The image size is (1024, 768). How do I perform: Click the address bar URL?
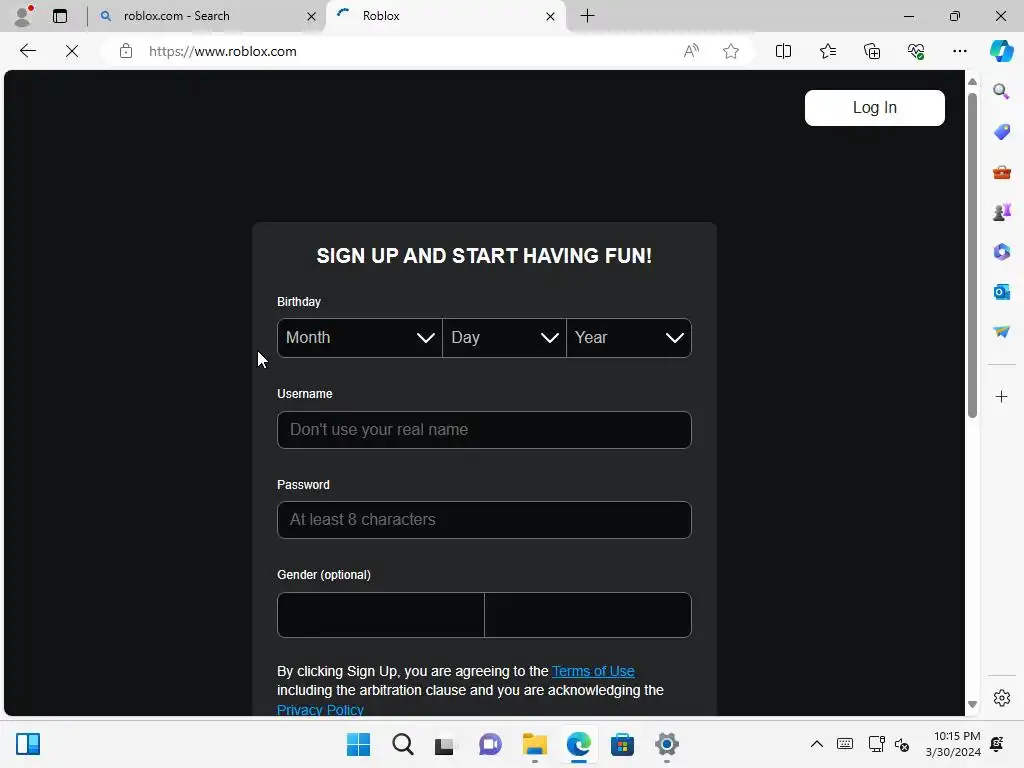point(222,51)
